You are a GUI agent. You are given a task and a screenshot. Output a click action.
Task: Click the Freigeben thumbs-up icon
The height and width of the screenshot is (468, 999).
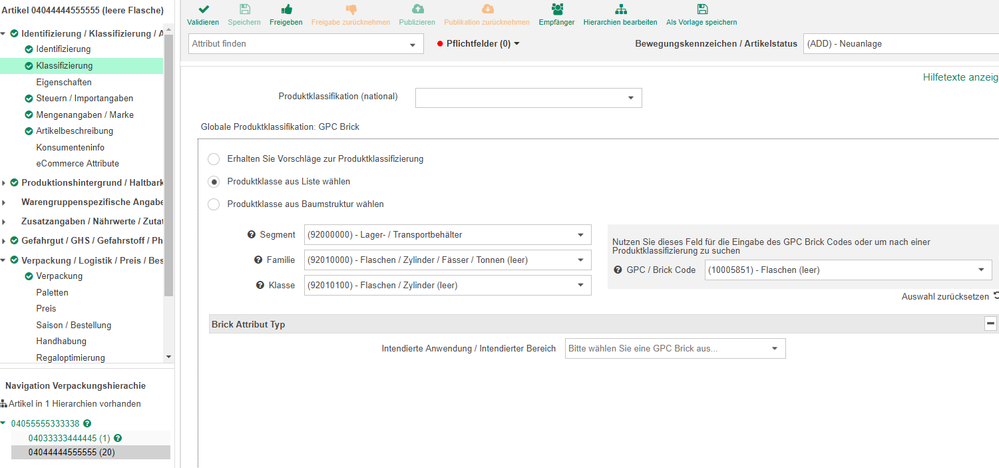287,10
